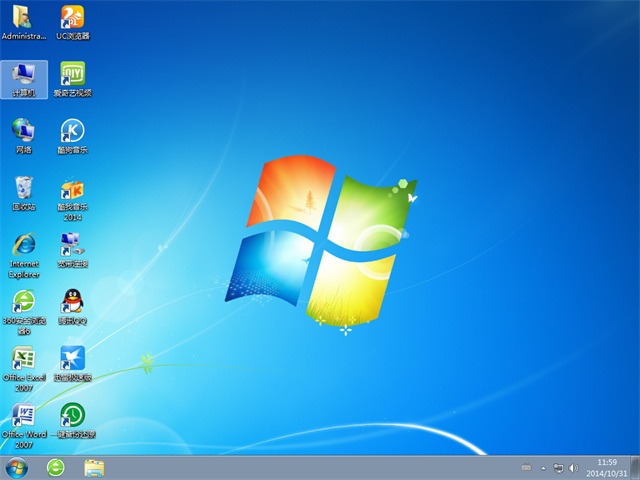Launch the Office Word 2007 shortcut
This screenshot has width=640, height=480.
(x=24, y=426)
